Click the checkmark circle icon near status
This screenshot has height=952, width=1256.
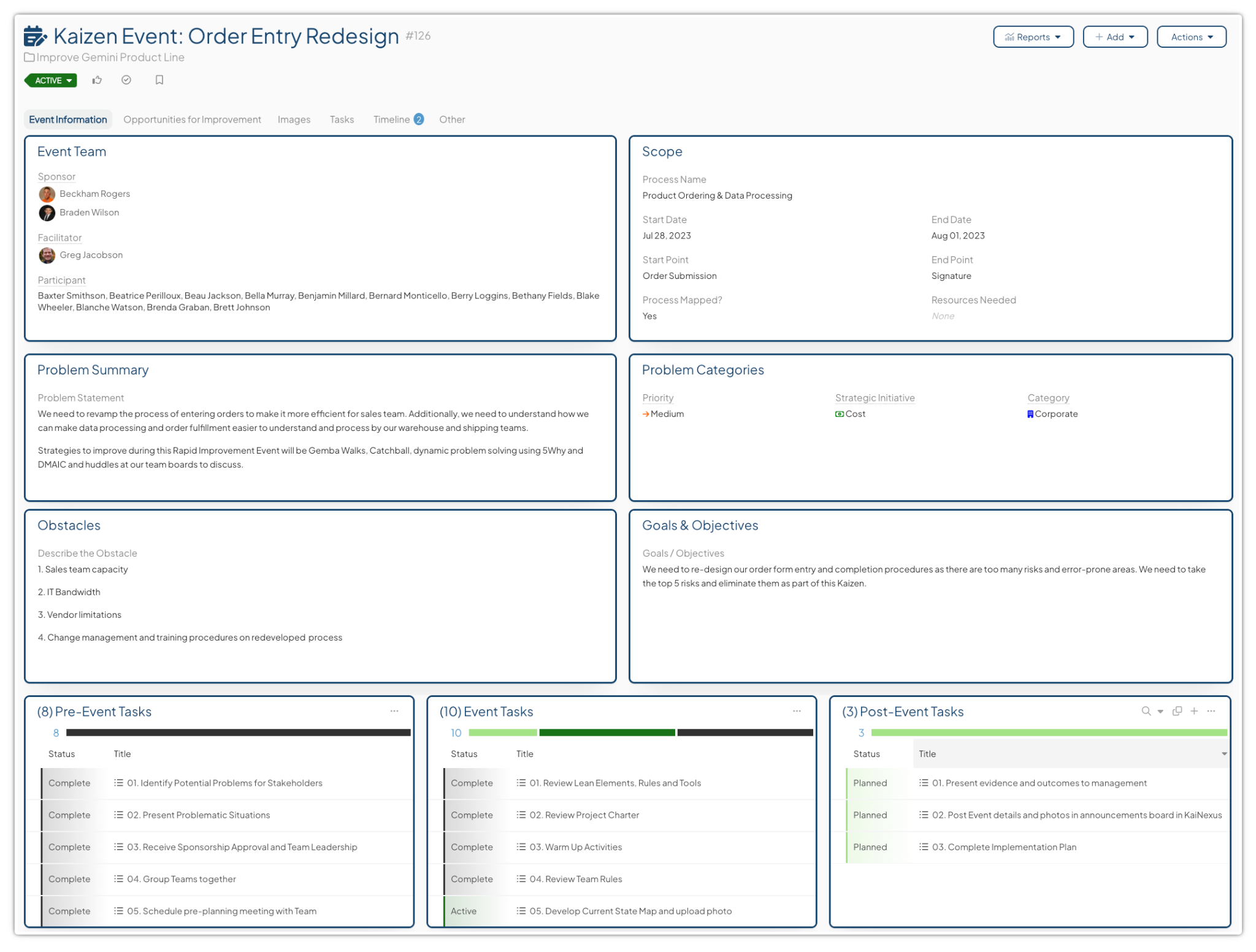126,80
